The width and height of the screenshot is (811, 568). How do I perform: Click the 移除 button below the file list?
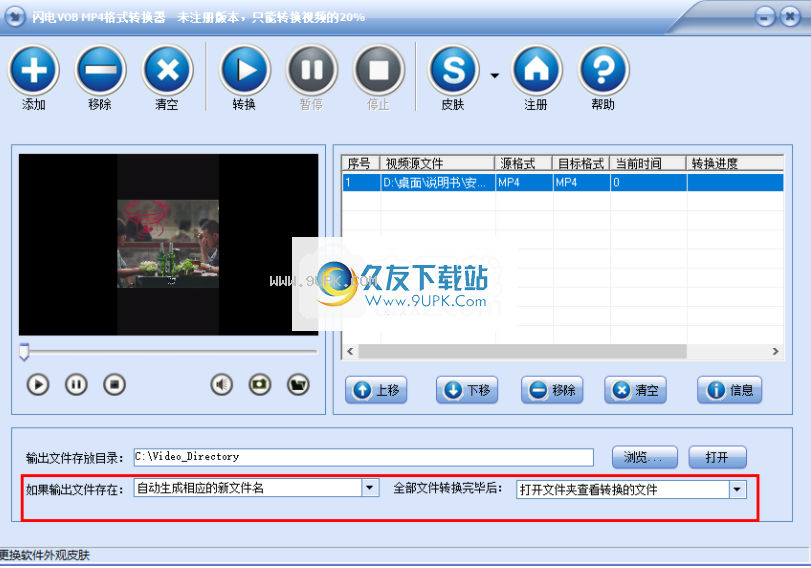pyautogui.click(x=552, y=390)
